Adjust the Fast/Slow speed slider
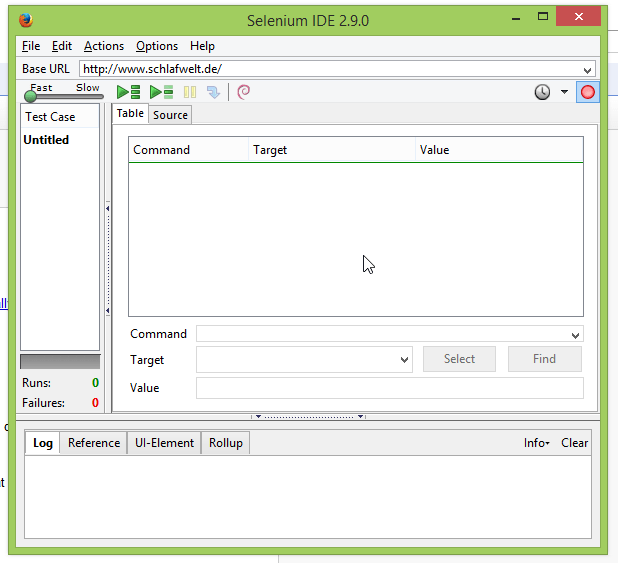The width and height of the screenshot is (618, 563). [x=63, y=96]
